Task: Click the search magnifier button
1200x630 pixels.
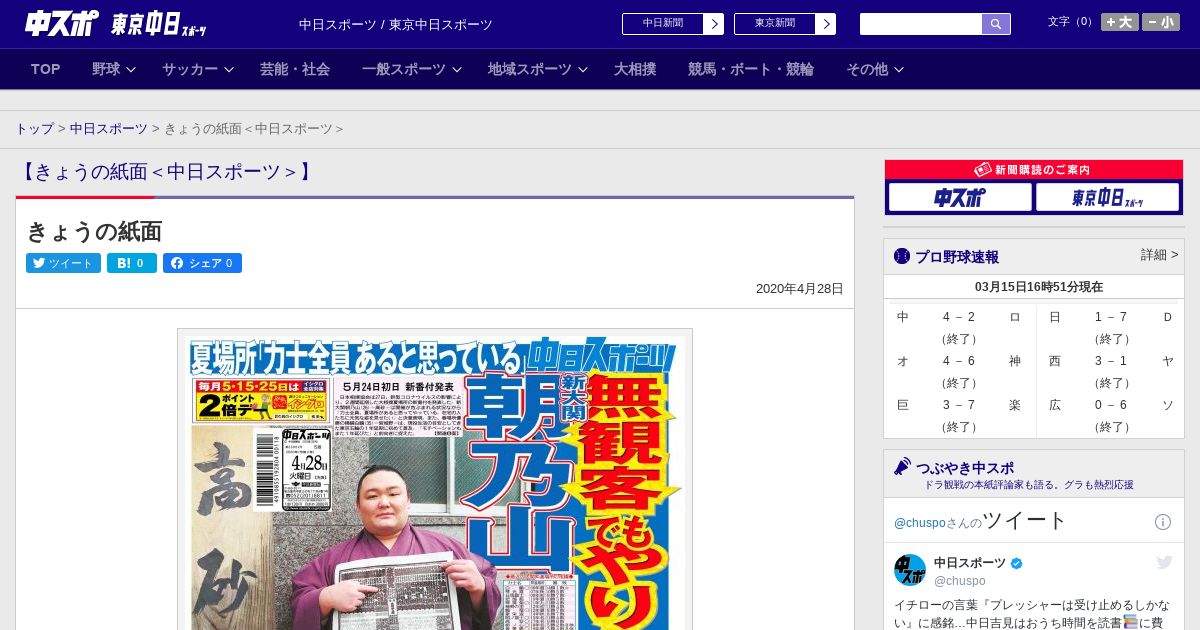Action: click(996, 24)
